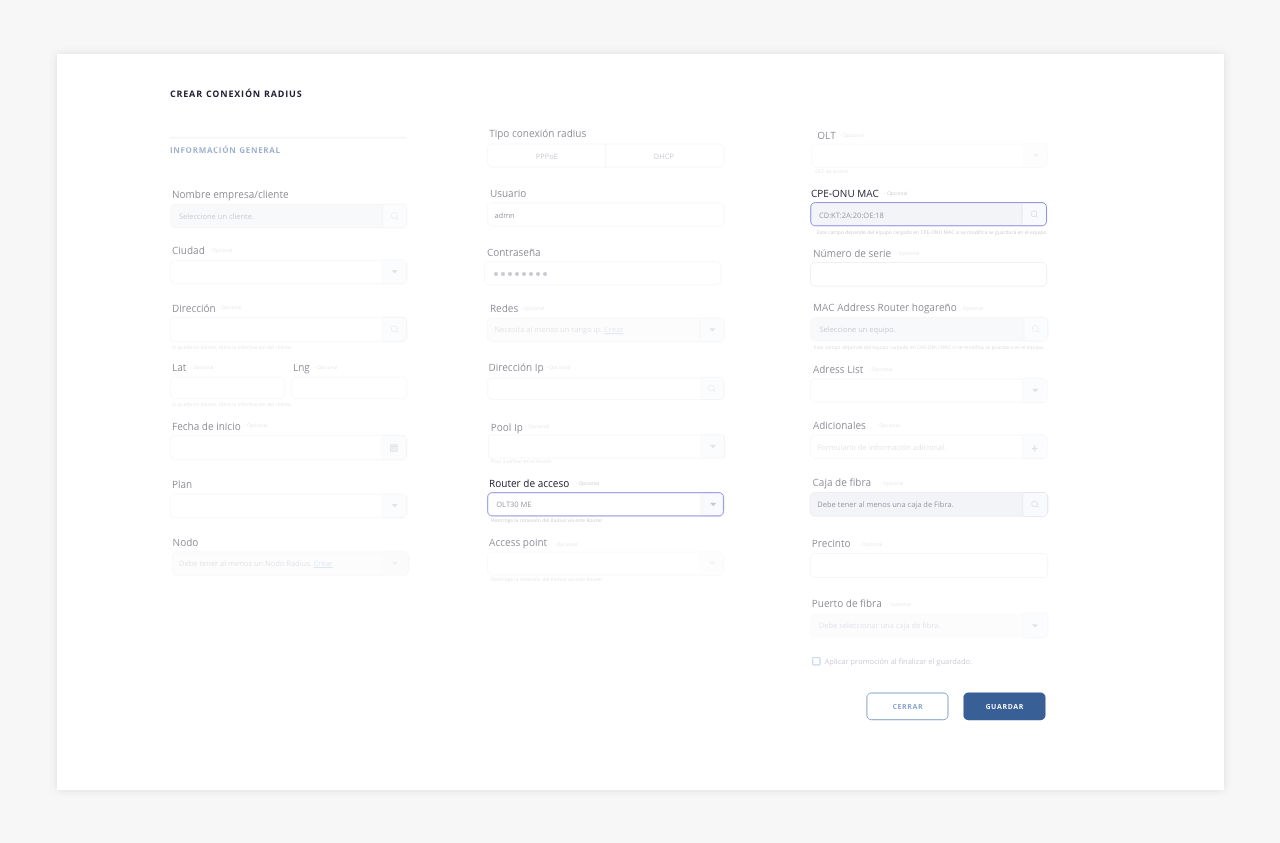Click search icon in CPE-ONU MAC field
Image resolution: width=1280 pixels, height=843 pixels.
coord(1034,215)
